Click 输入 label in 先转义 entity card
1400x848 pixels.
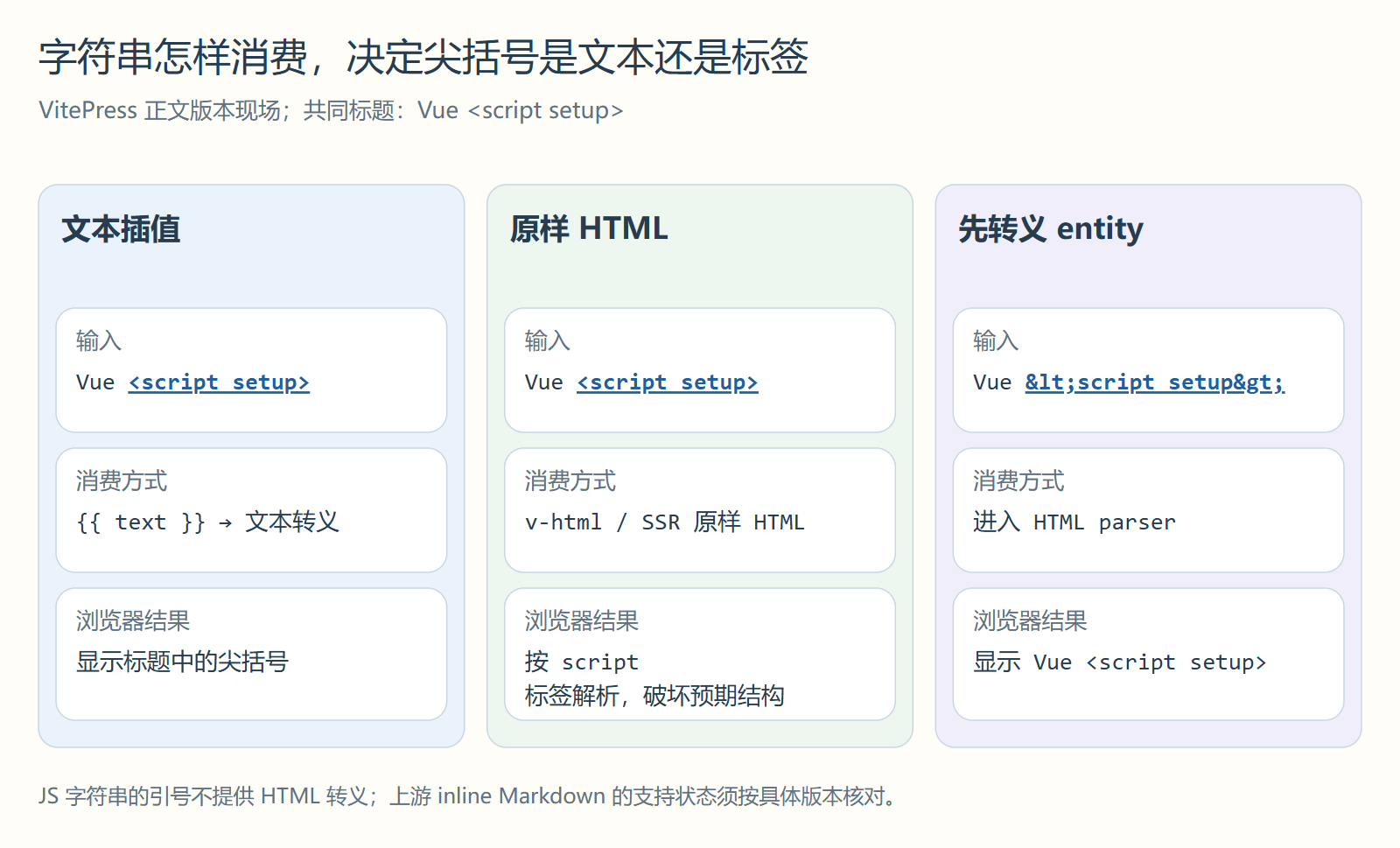point(996,340)
